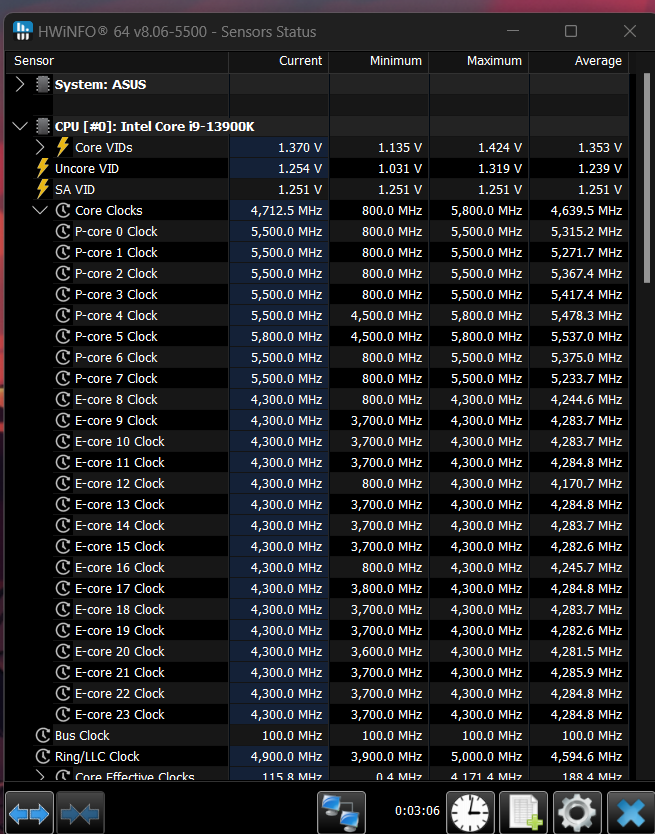Click the Average column header
Image resolution: width=655 pixels, height=834 pixels.
[579, 61]
